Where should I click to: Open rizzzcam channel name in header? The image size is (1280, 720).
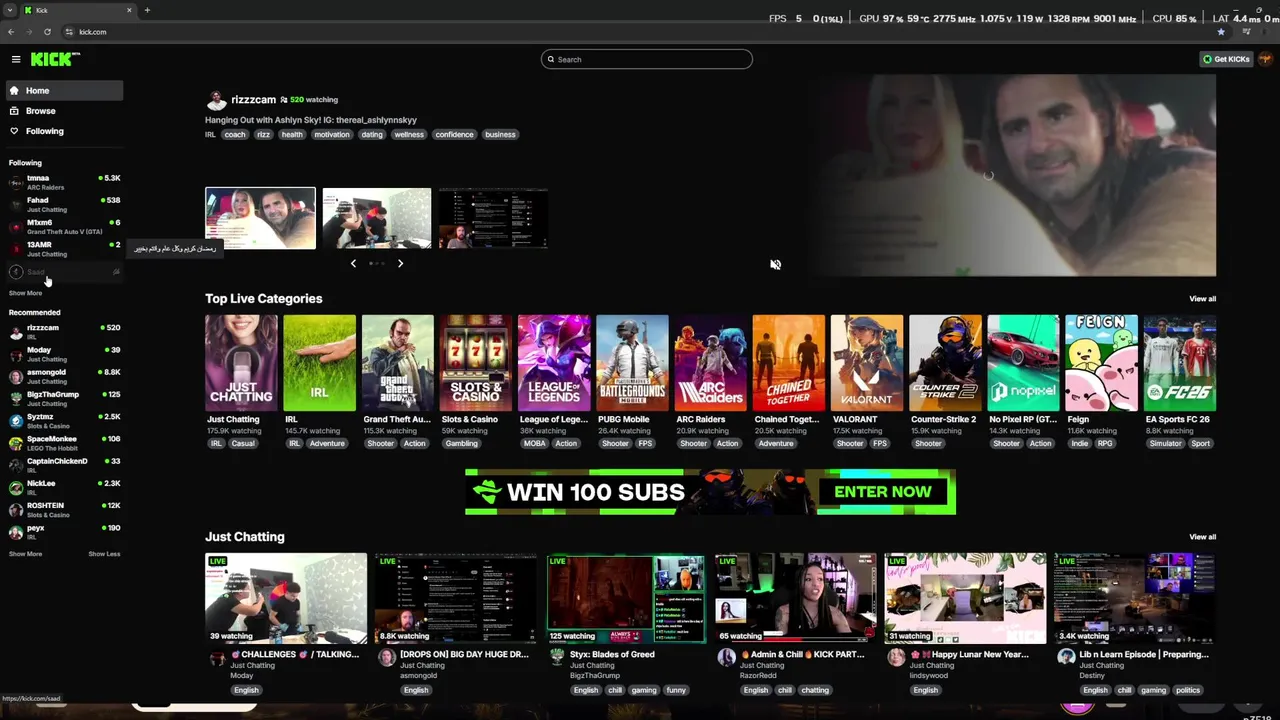point(253,100)
